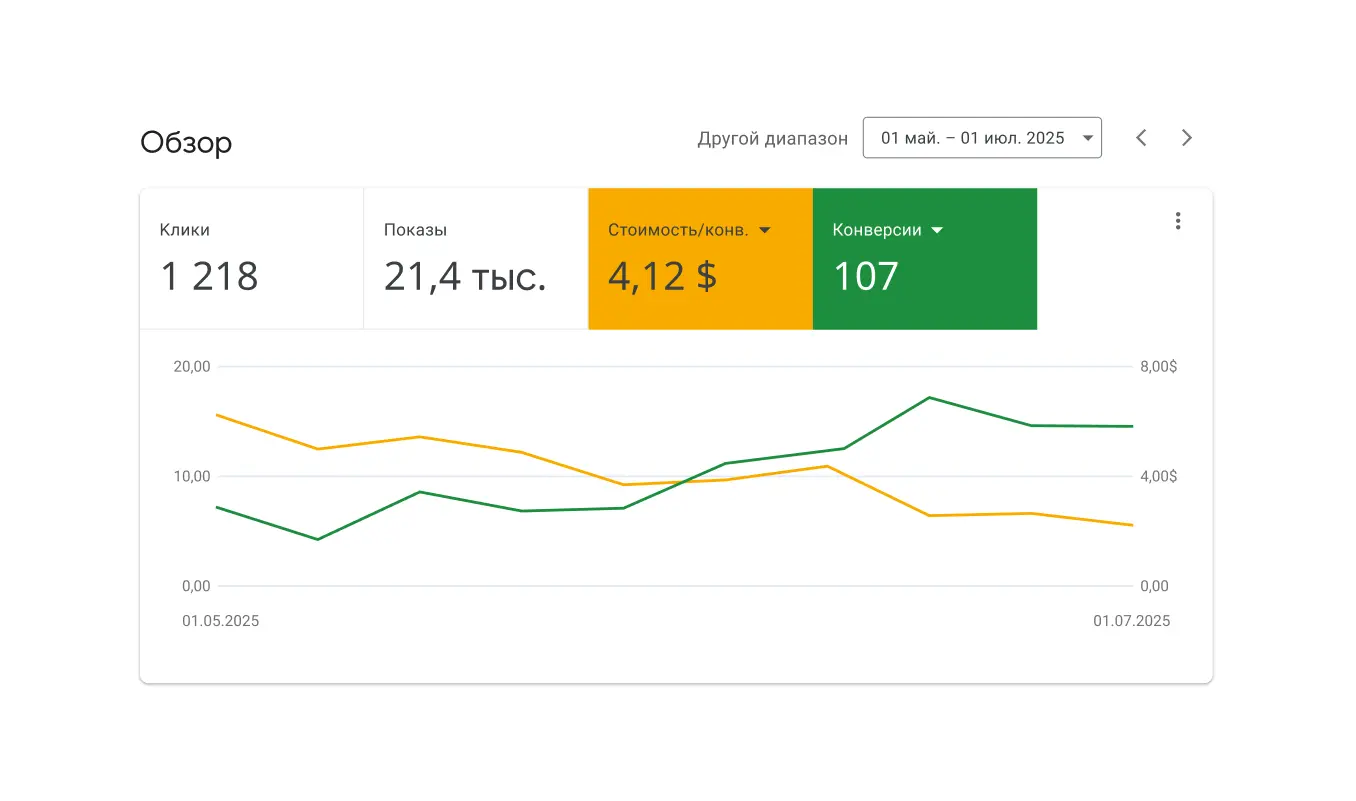The image size is (1356, 801).
Task: Click the arrow next to Стоимость/конв.
Action: pos(765,230)
